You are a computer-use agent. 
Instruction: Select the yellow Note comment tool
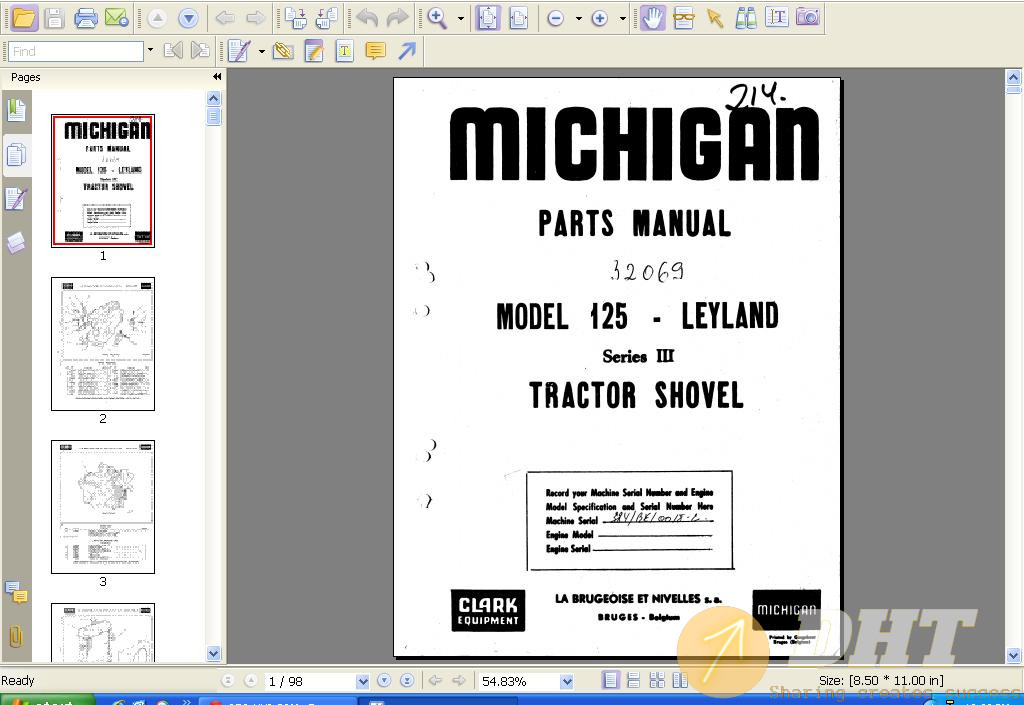[375, 51]
